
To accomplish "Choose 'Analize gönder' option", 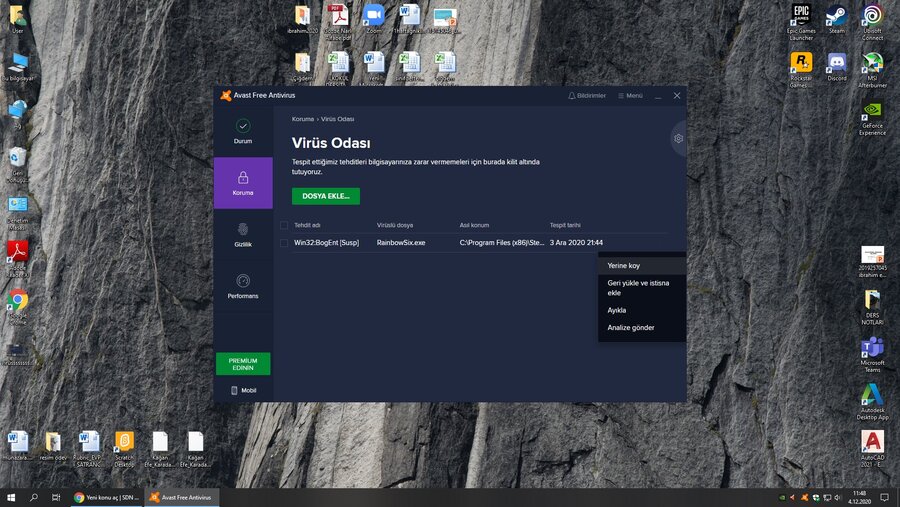I will 631,328.
